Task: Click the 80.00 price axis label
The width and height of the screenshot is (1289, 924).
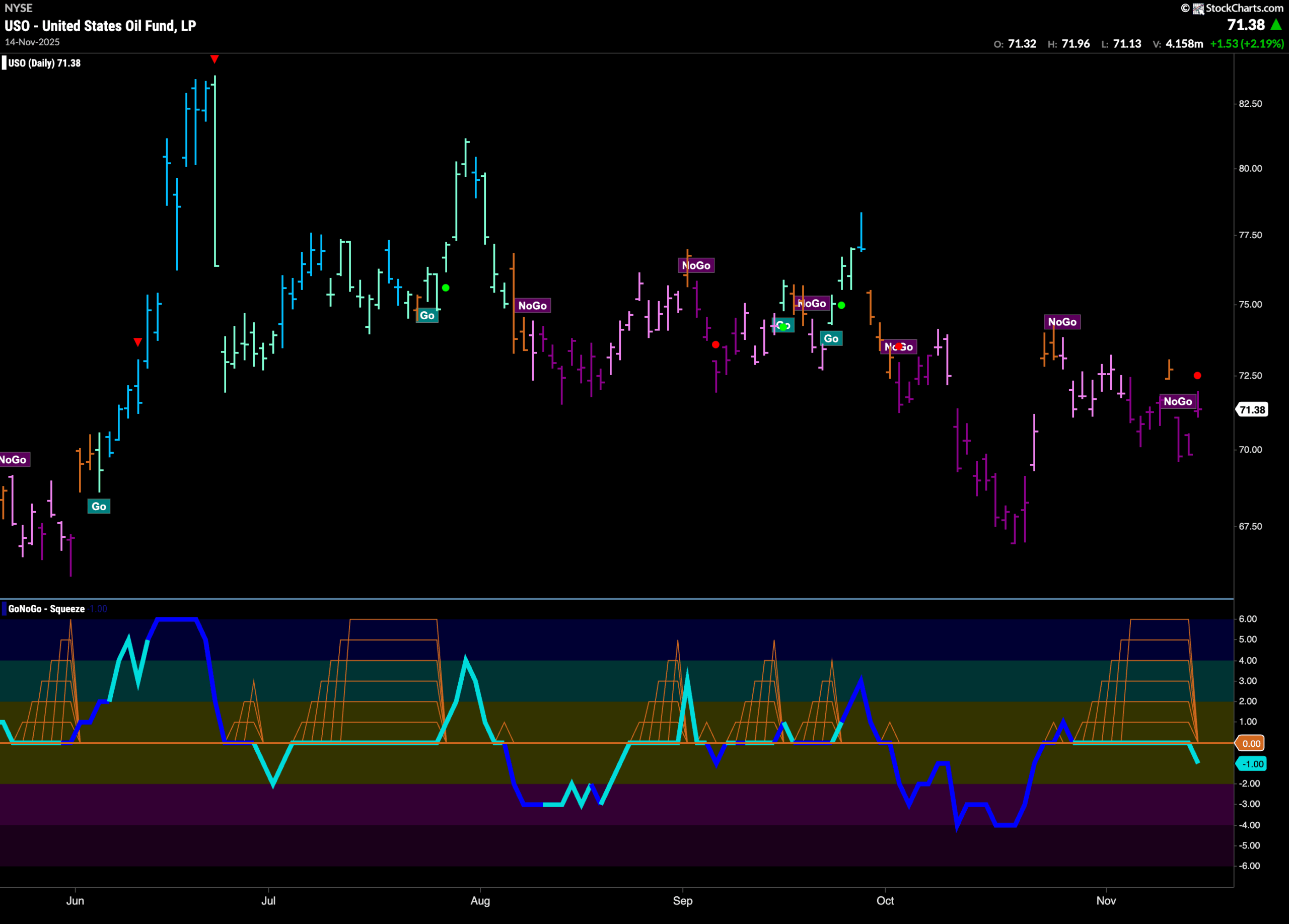Action: tap(1250, 169)
